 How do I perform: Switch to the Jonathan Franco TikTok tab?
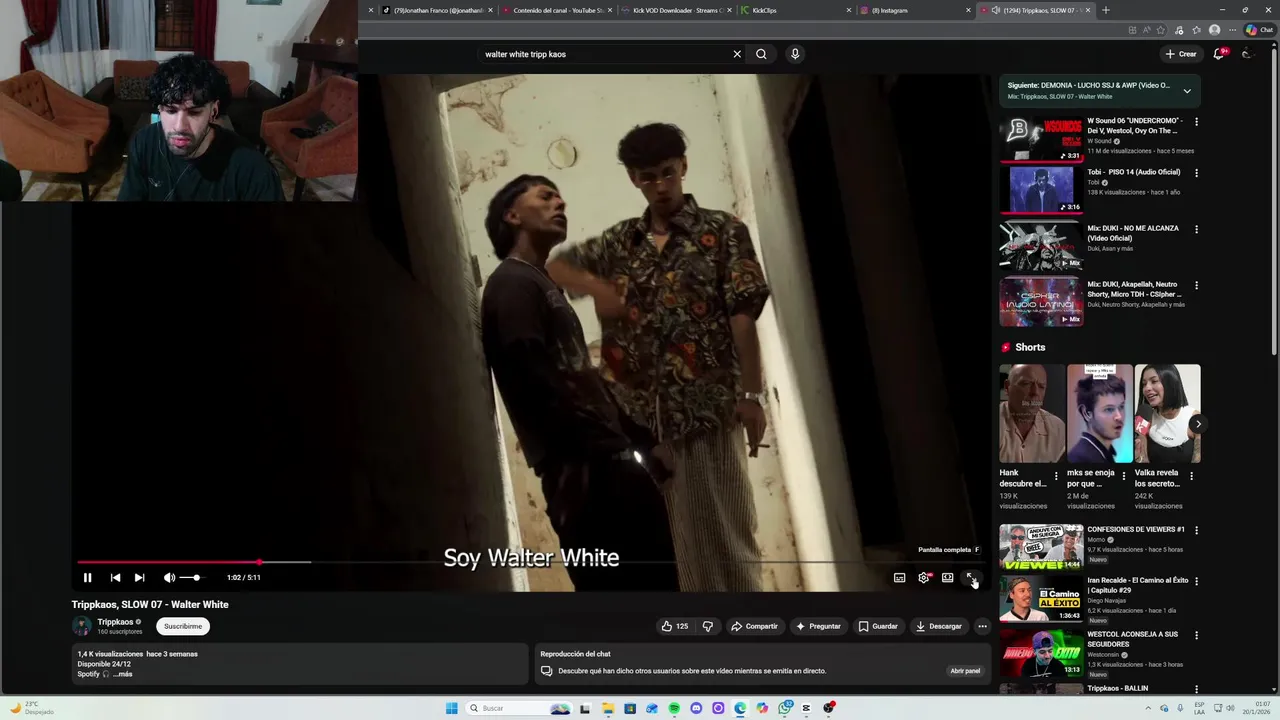[x=437, y=10]
